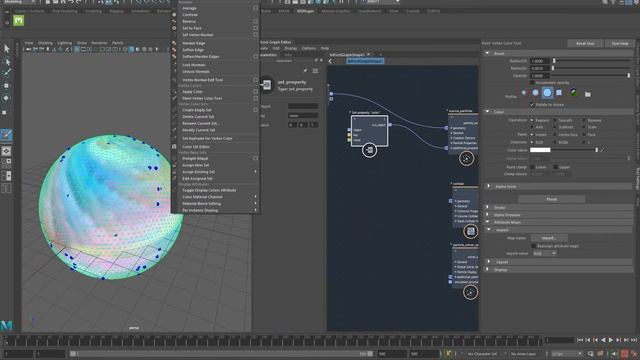Click the white Color value swatch
The height and width of the screenshot is (360, 640).
540,150
